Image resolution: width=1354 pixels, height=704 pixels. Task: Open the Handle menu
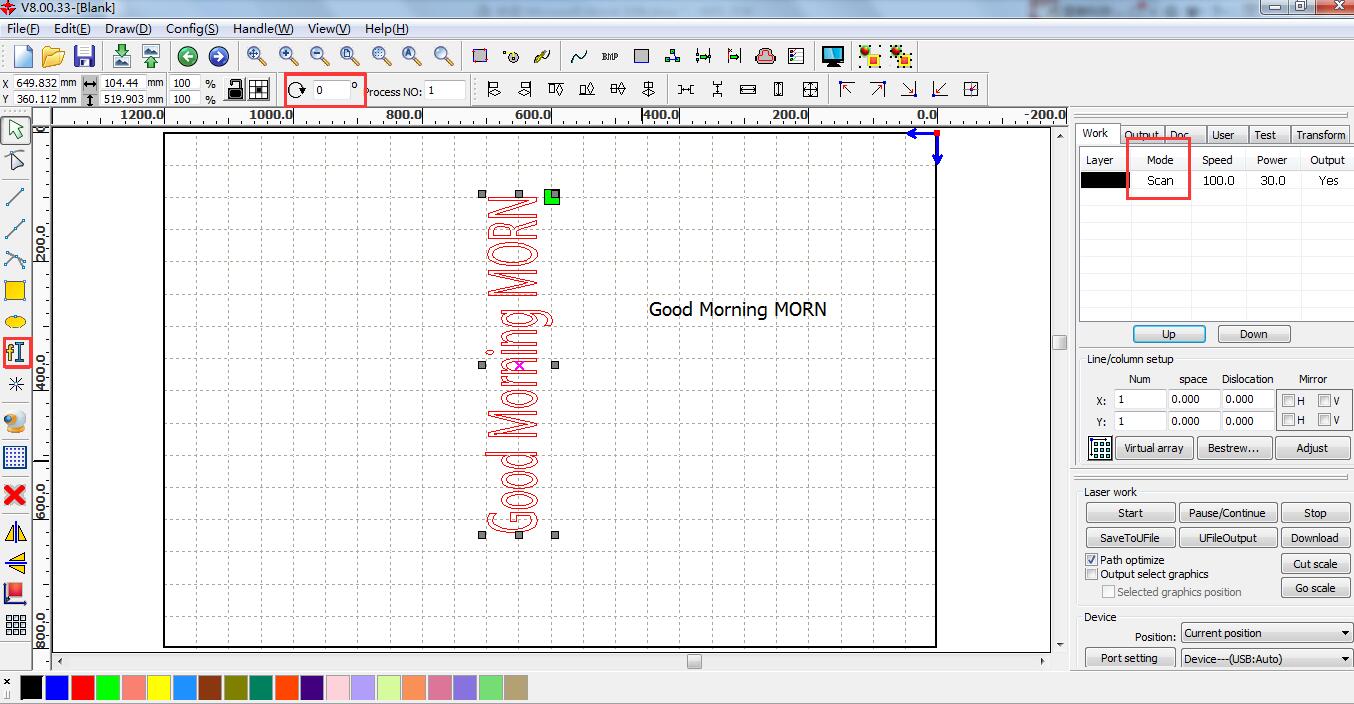(264, 29)
